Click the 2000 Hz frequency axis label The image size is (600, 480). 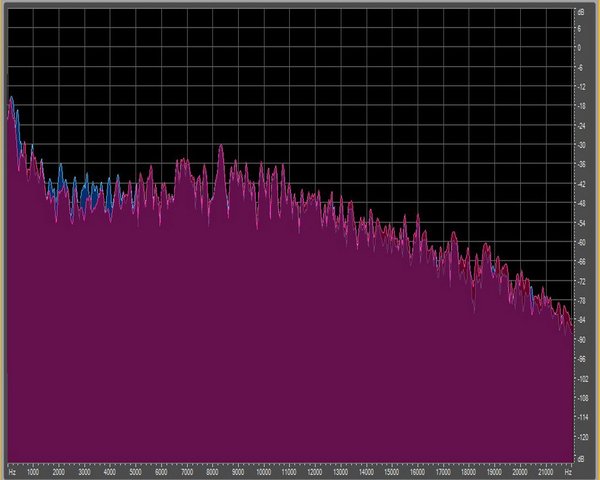pos(59,472)
